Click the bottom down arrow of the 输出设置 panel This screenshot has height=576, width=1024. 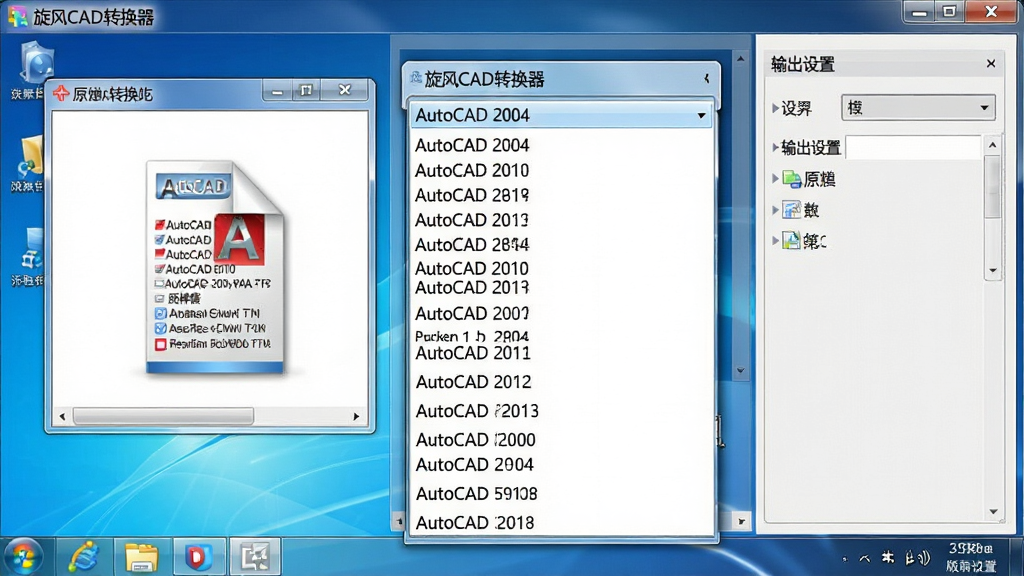[x=993, y=512]
